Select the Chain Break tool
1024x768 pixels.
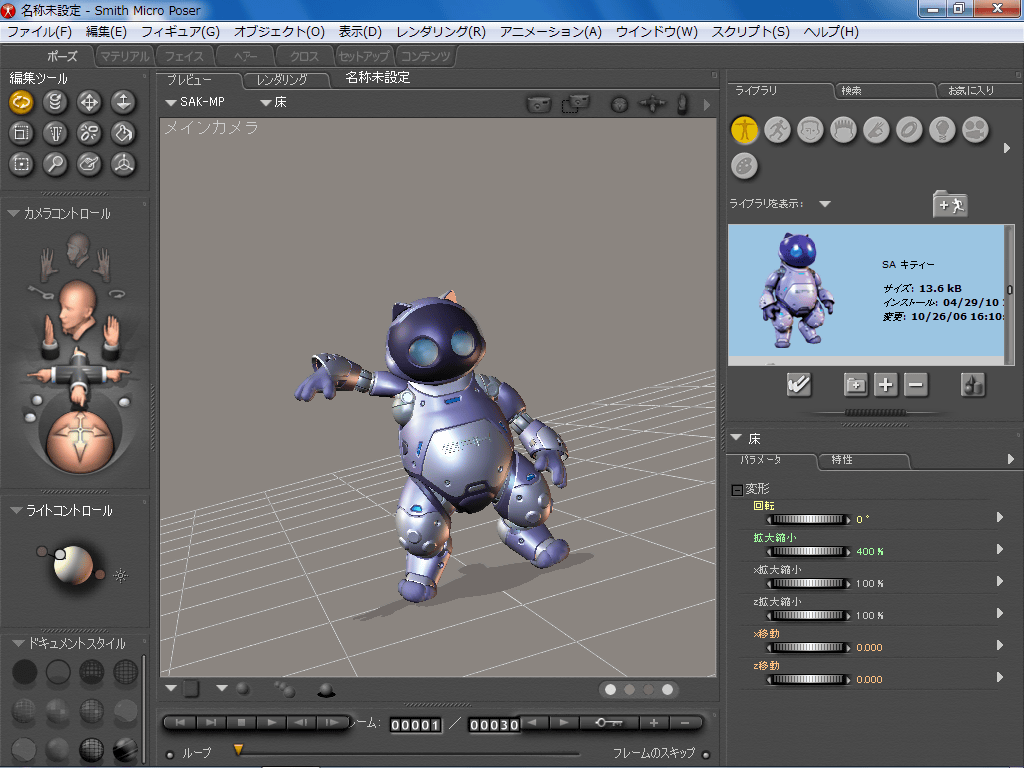(89, 133)
